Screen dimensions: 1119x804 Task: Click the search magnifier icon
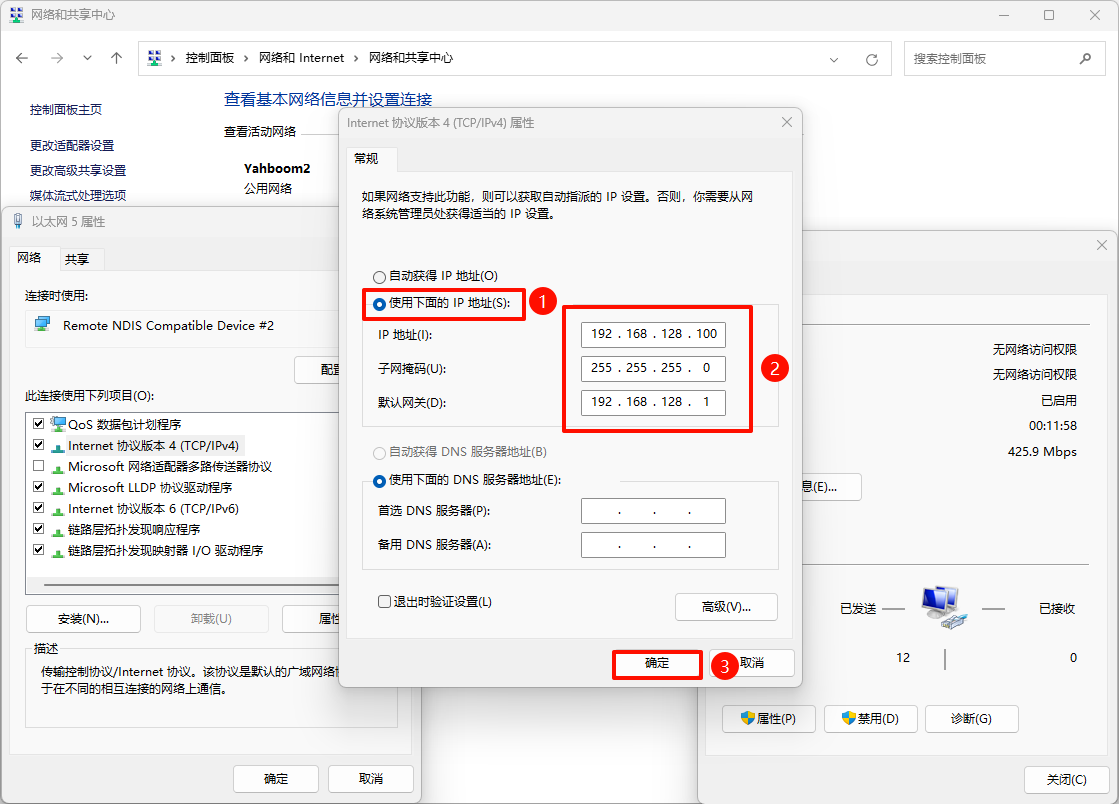(x=1085, y=59)
